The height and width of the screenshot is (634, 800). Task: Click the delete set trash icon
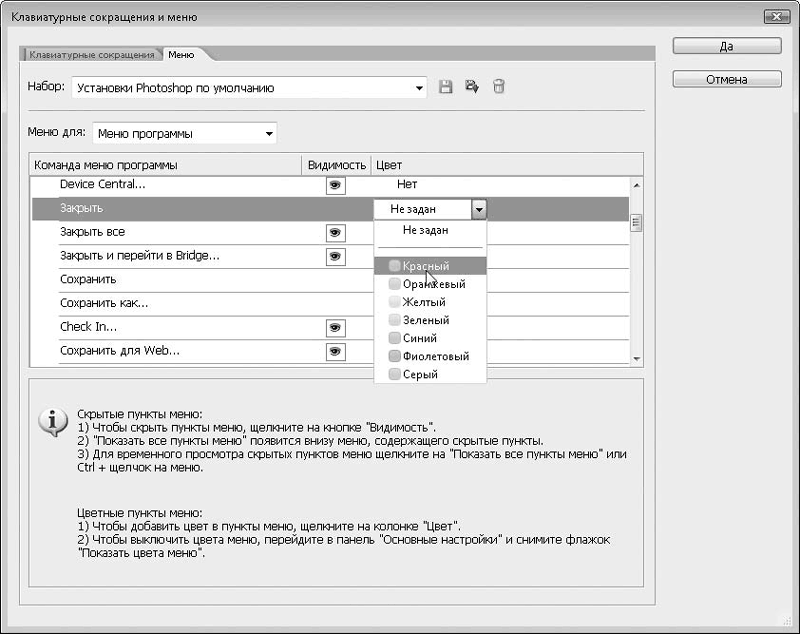(x=498, y=87)
